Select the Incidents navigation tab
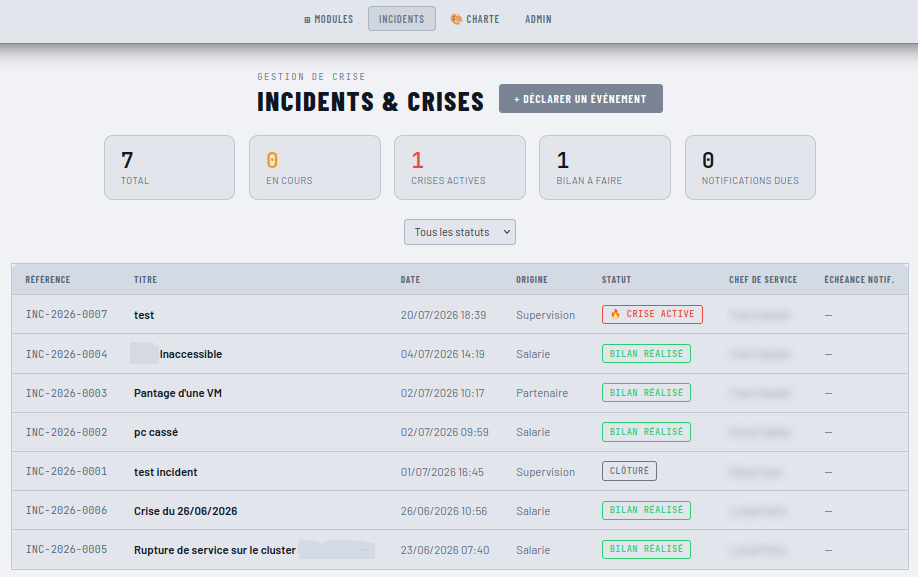This screenshot has width=918, height=577. click(x=402, y=19)
